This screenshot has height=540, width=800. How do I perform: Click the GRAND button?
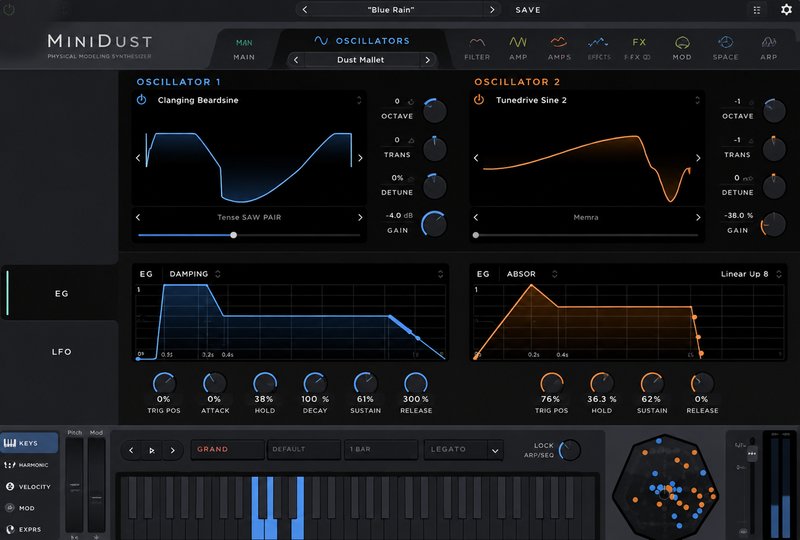click(228, 449)
